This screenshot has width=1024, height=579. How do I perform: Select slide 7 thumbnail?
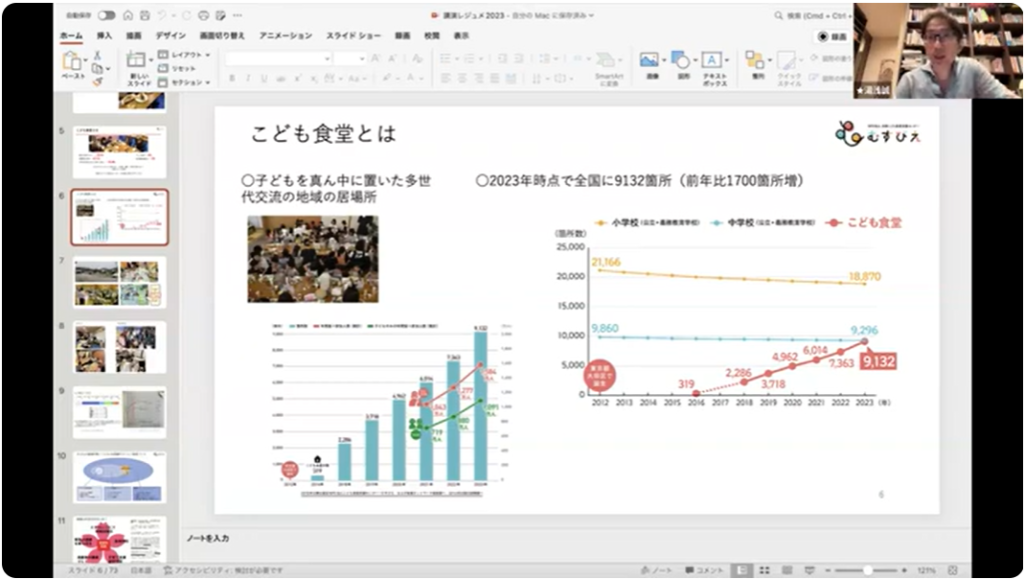click(x=119, y=283)
